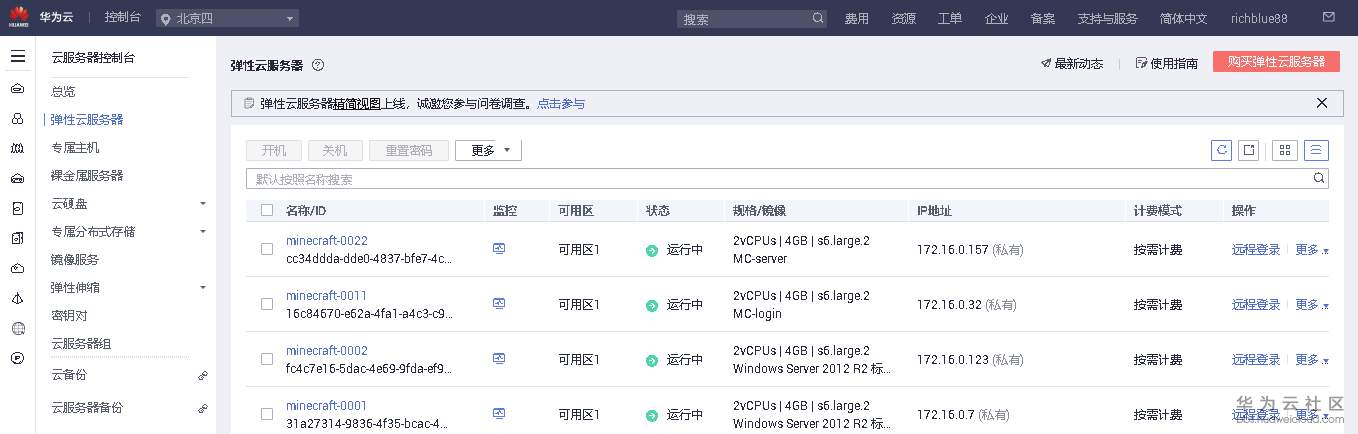Open 支持与服务 in top navigation
Image resolution: width=1358 pixels, height=434 pixels.
pyautogui.click(x=1107, y=18)
